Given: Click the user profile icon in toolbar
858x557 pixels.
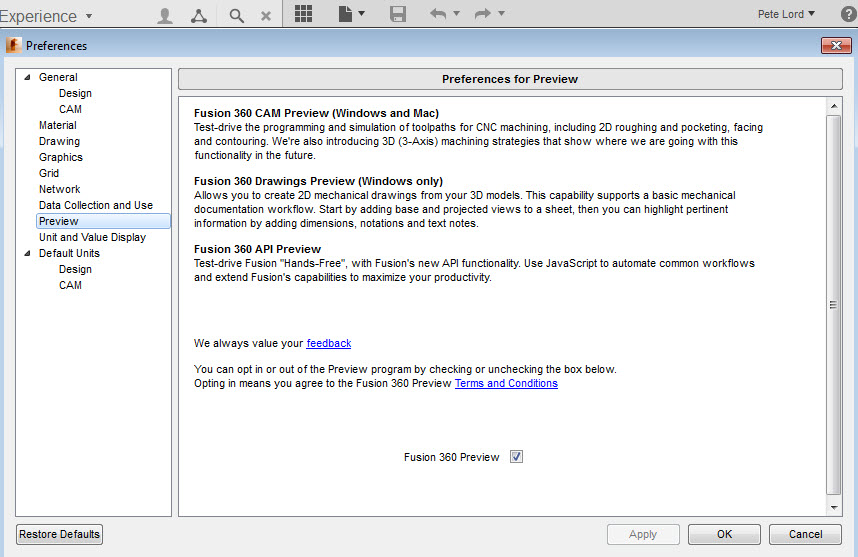Looking at the screenshot, I should (165, 15).
